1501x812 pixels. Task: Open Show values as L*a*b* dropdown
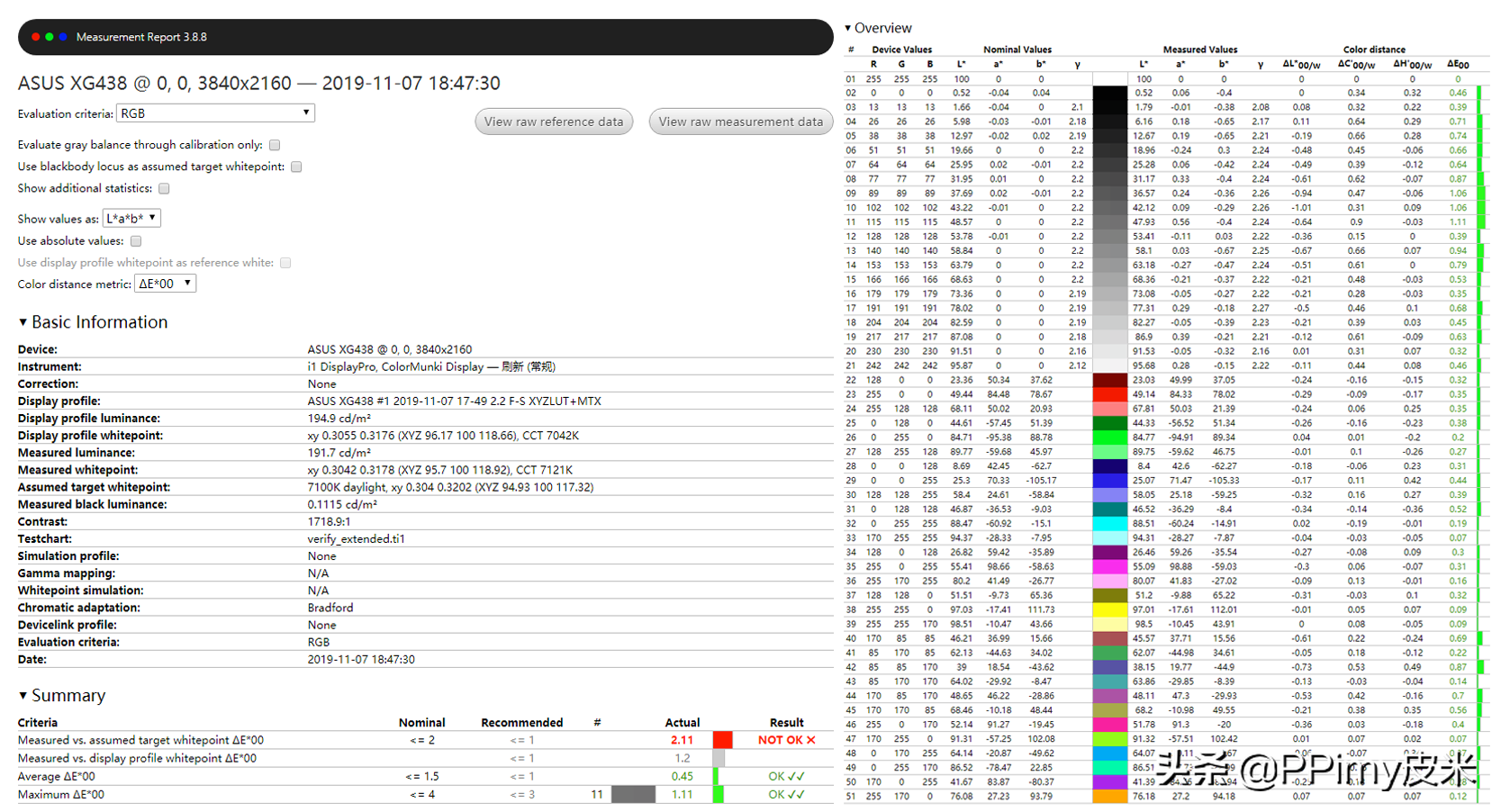click(131, 219)
